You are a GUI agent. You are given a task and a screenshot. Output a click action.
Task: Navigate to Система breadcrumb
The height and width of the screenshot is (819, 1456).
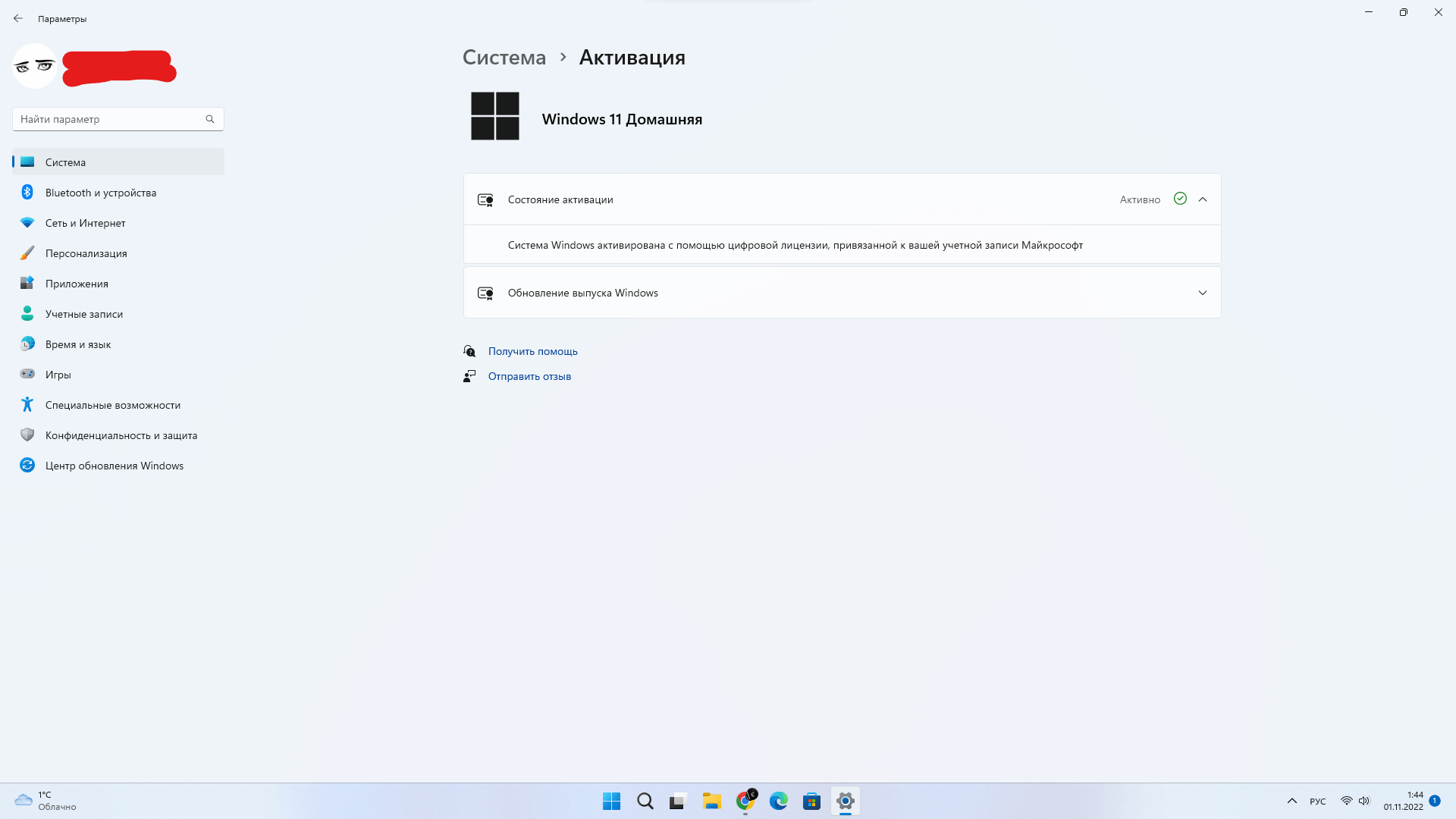(504, 58)
